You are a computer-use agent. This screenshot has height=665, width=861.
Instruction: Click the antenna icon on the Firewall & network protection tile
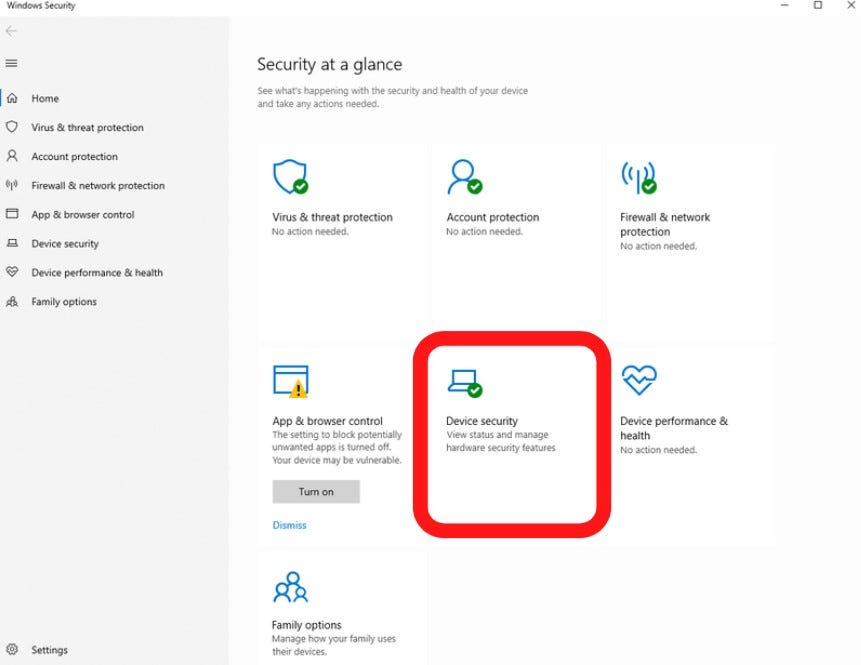[x=639, y=178]
